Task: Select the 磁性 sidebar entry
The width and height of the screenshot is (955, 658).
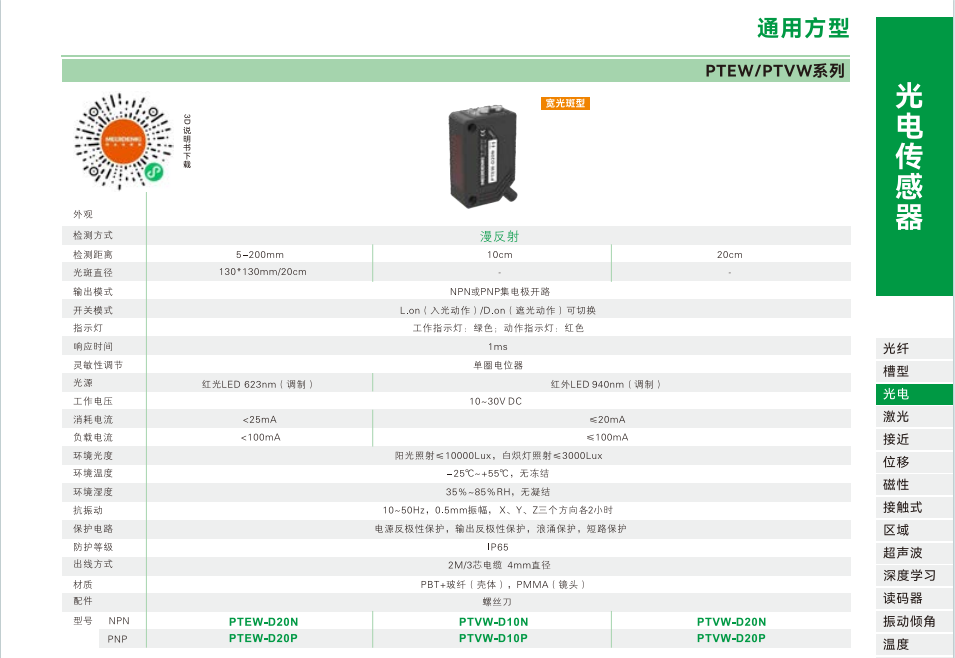Action: [895, 485]
